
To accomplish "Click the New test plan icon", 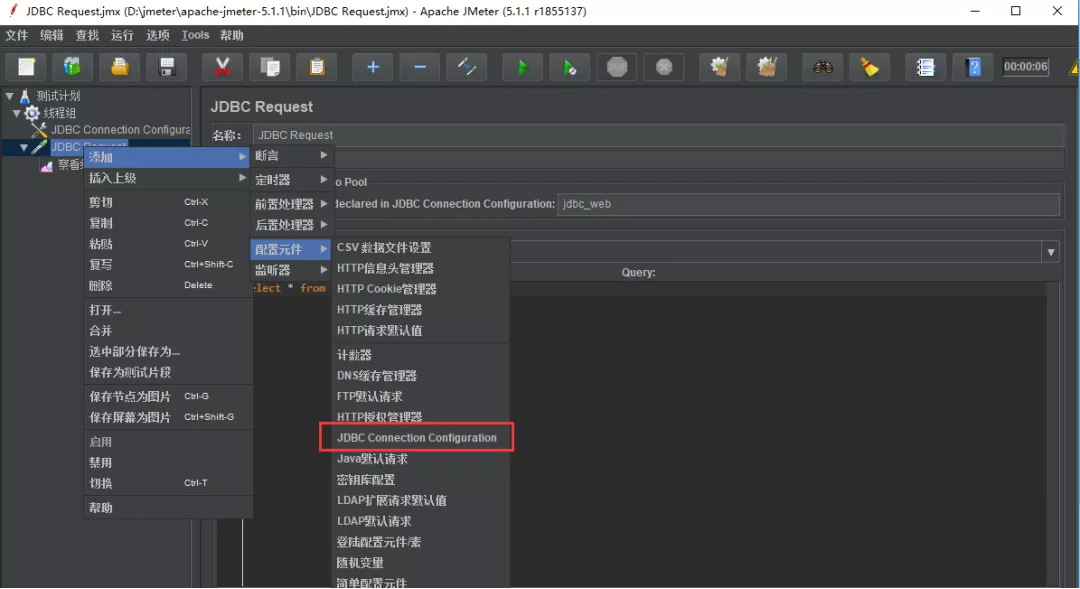I will point(26,67).
